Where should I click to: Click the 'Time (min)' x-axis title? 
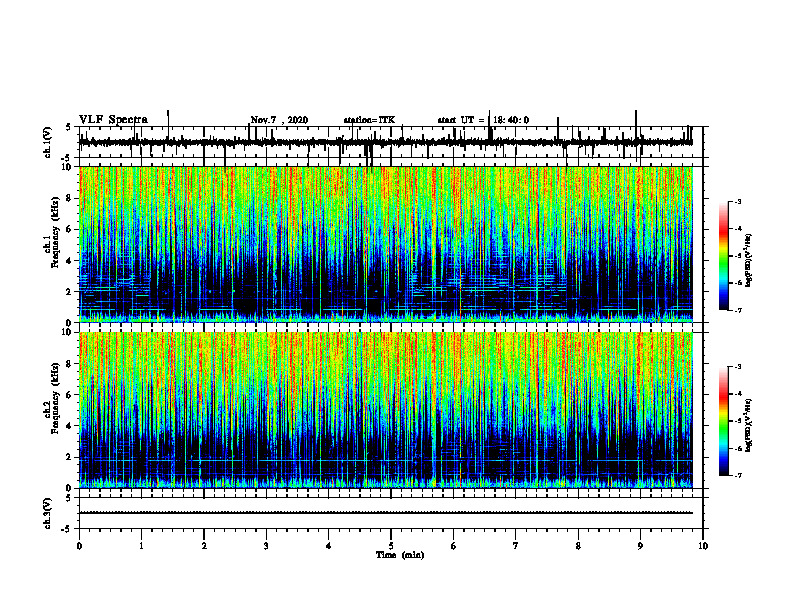point(400,555)
